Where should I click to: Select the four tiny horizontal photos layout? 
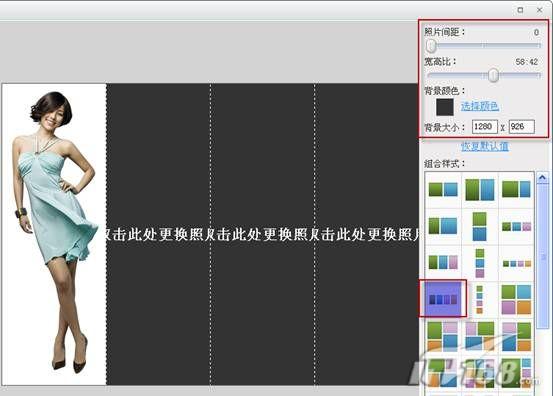(516, 263)
